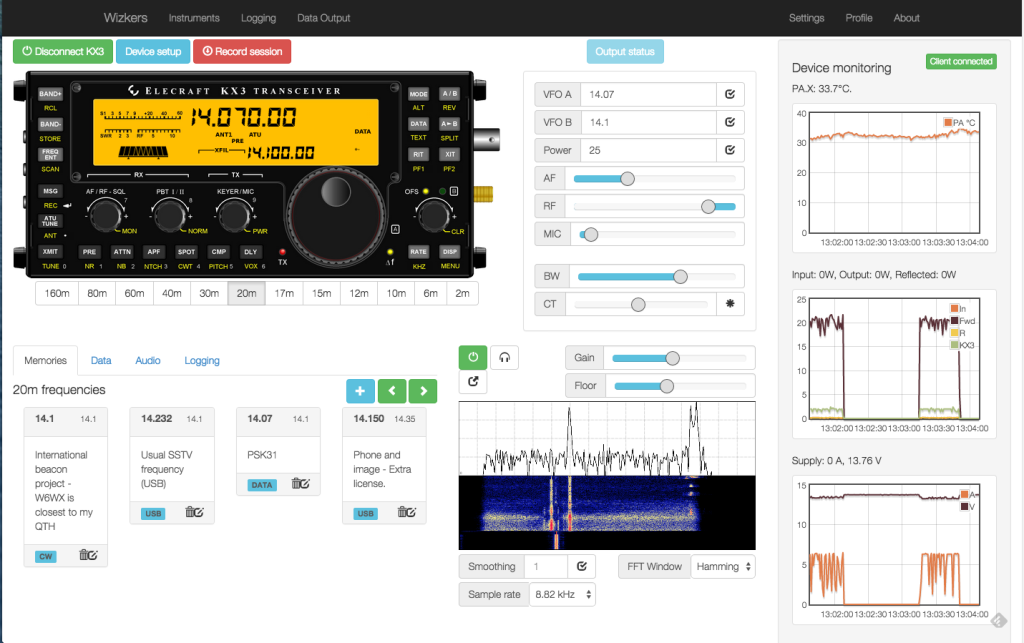Click the MSG button on radio
The image size is (1024, 643).
point(50,191)
